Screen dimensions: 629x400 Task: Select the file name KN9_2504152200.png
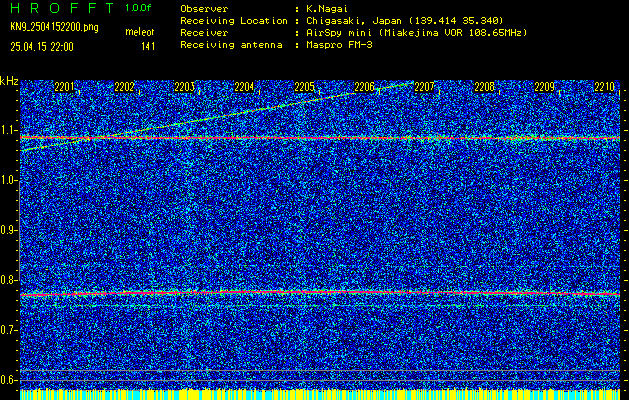click(x=54, y=27)
